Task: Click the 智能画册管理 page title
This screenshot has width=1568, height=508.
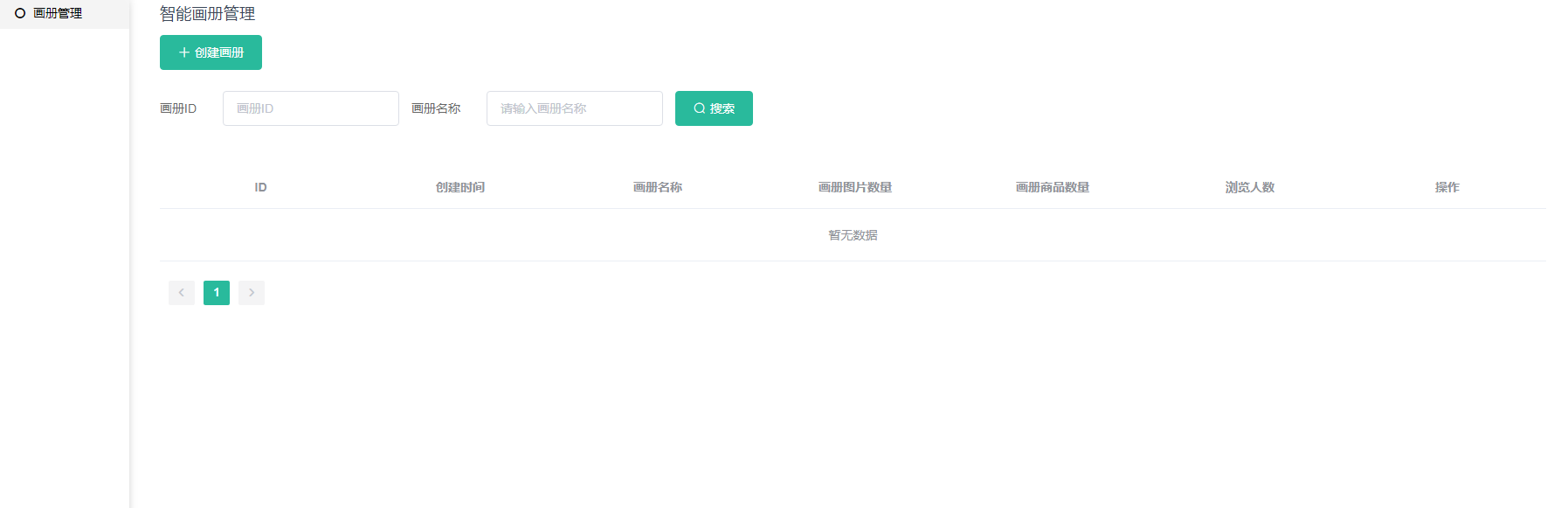Action: point(208,14)
